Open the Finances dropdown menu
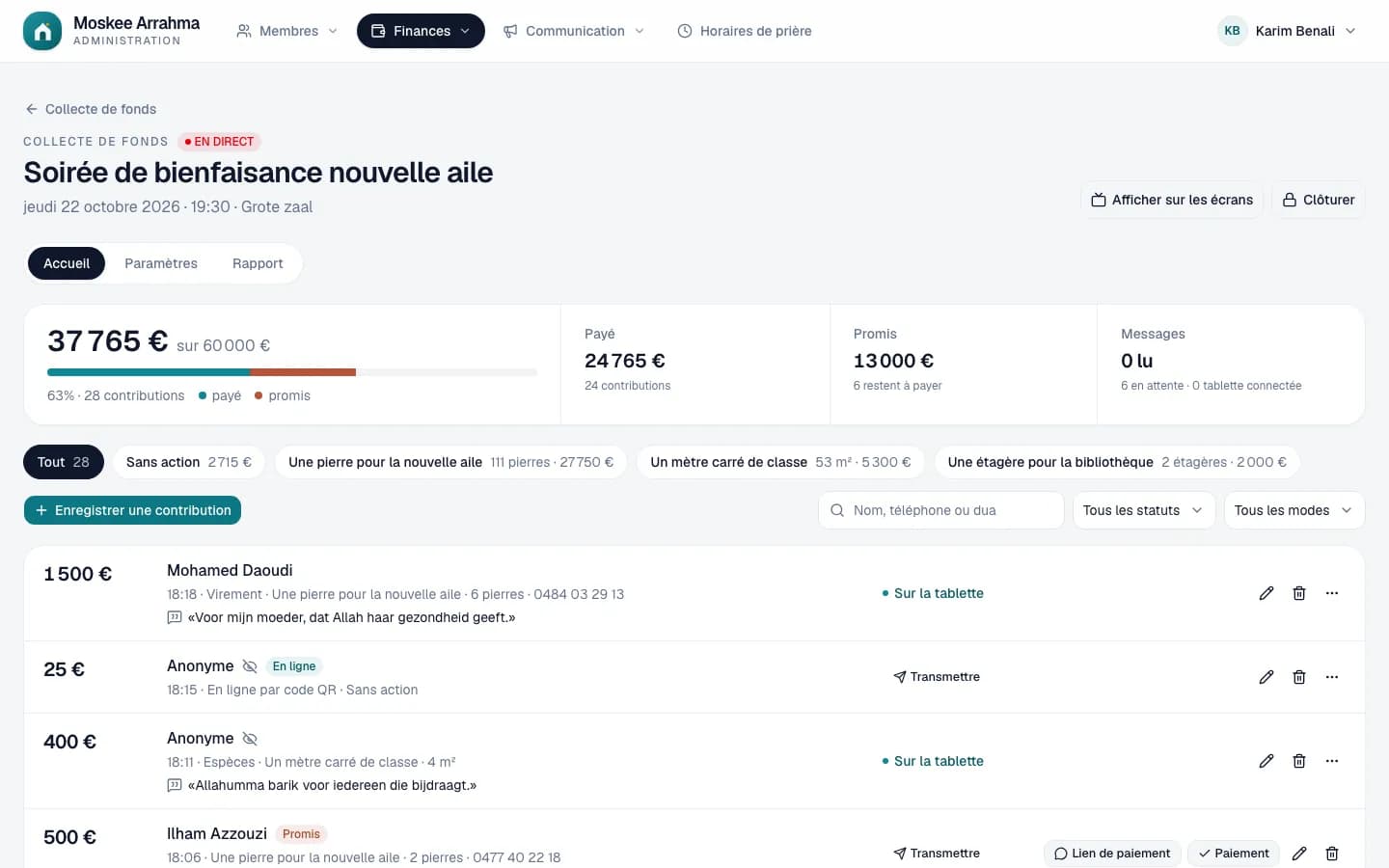 click(x=421, y=31)
